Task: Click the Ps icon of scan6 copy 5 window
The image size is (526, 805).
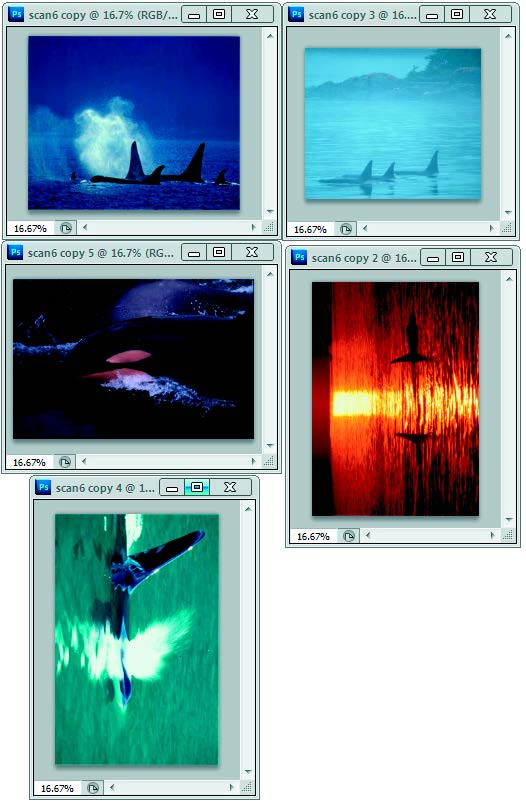Action: coord(15,252)
